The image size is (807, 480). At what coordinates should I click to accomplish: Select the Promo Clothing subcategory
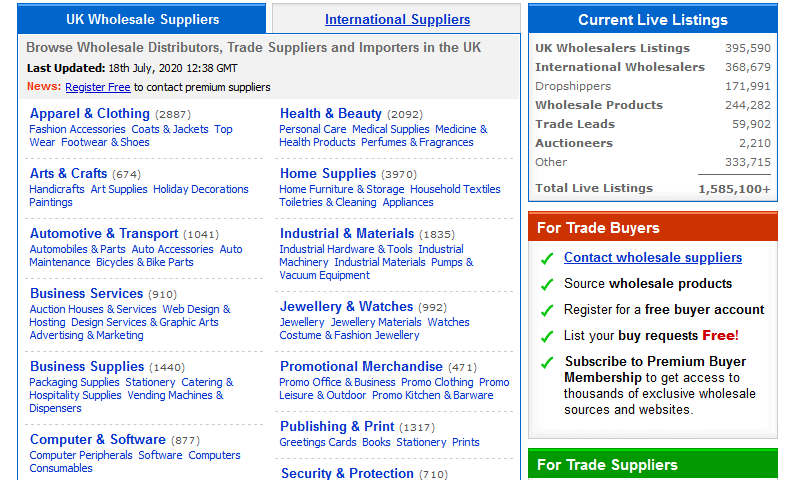point(437,382)
